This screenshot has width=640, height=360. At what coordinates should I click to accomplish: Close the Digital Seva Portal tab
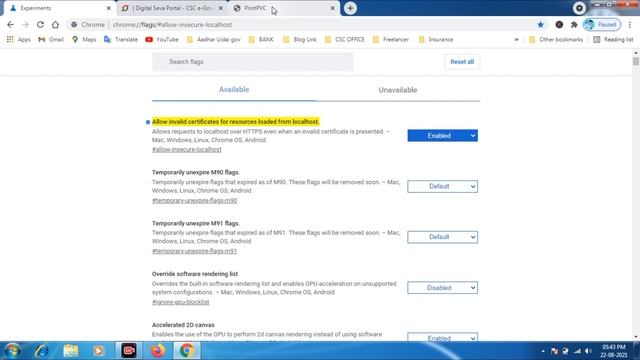221,8
